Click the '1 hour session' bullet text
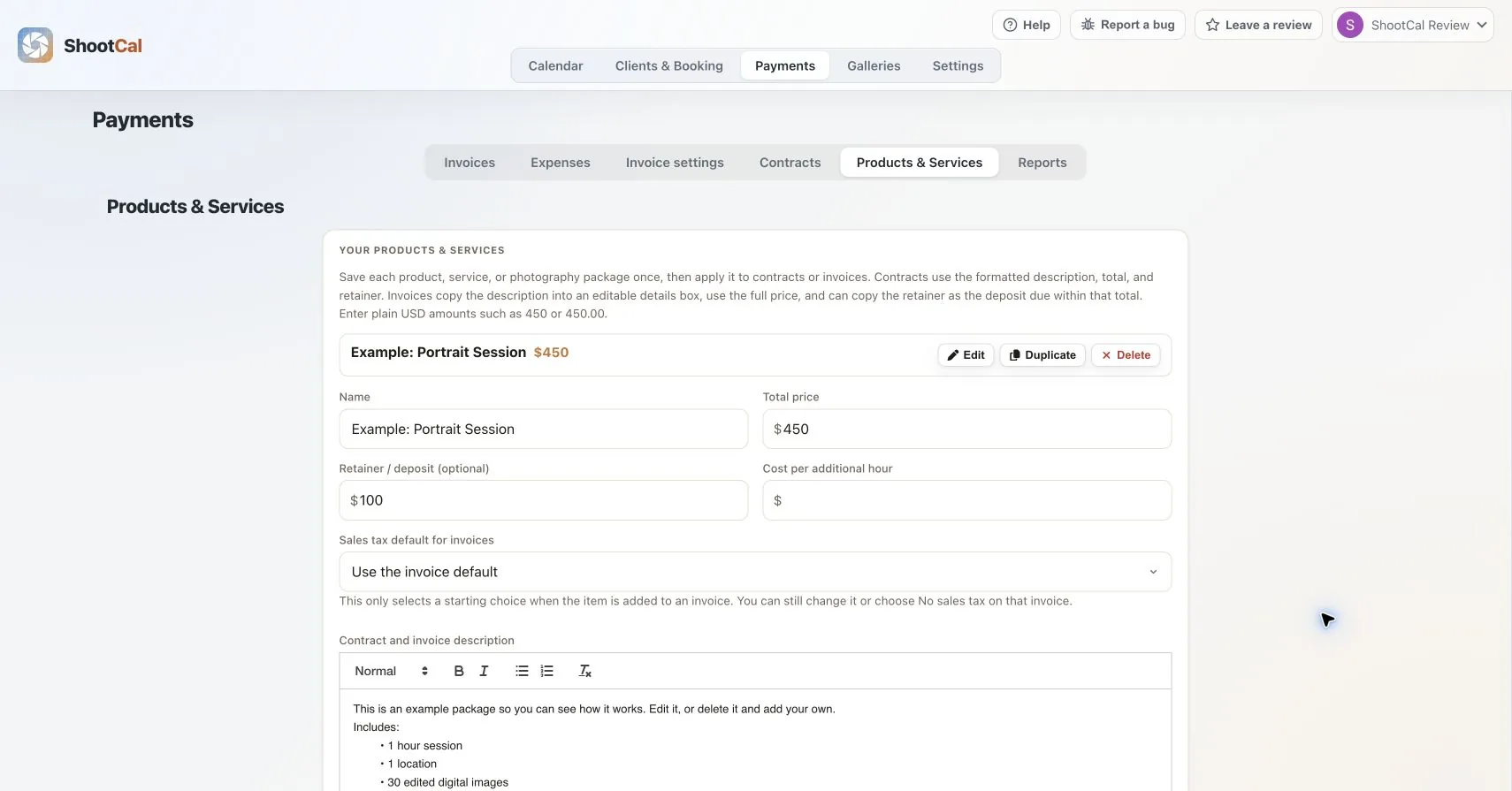The width and height of the screenshot is (1512, 791). click(x=424, y=746)
